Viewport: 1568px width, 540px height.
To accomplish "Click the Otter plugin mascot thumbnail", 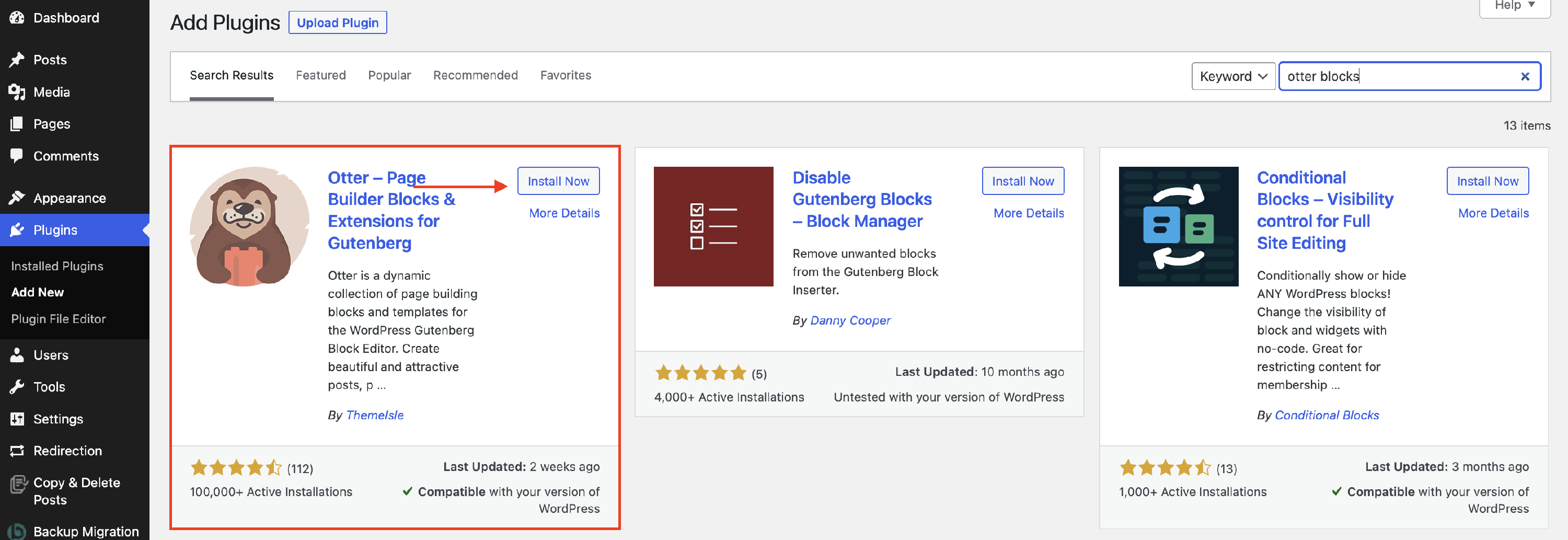I will [249, 226].
